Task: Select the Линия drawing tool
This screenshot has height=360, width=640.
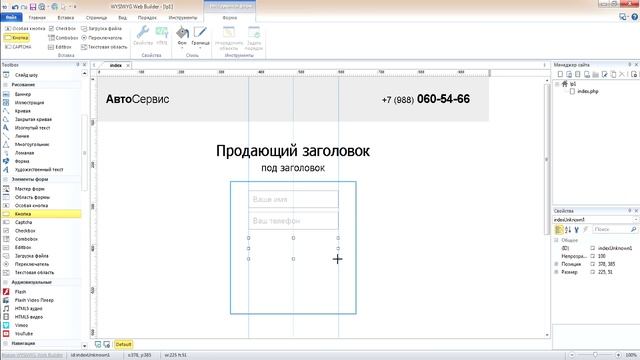Action: pyautogui.click(x=22, y=136)
